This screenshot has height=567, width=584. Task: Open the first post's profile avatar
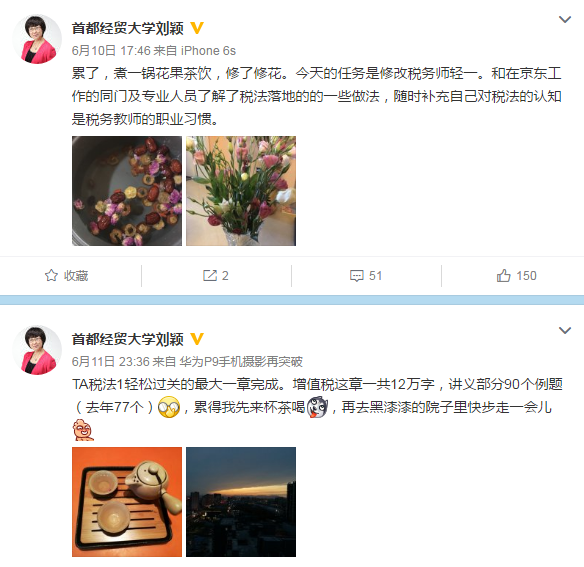pos(37,39)
